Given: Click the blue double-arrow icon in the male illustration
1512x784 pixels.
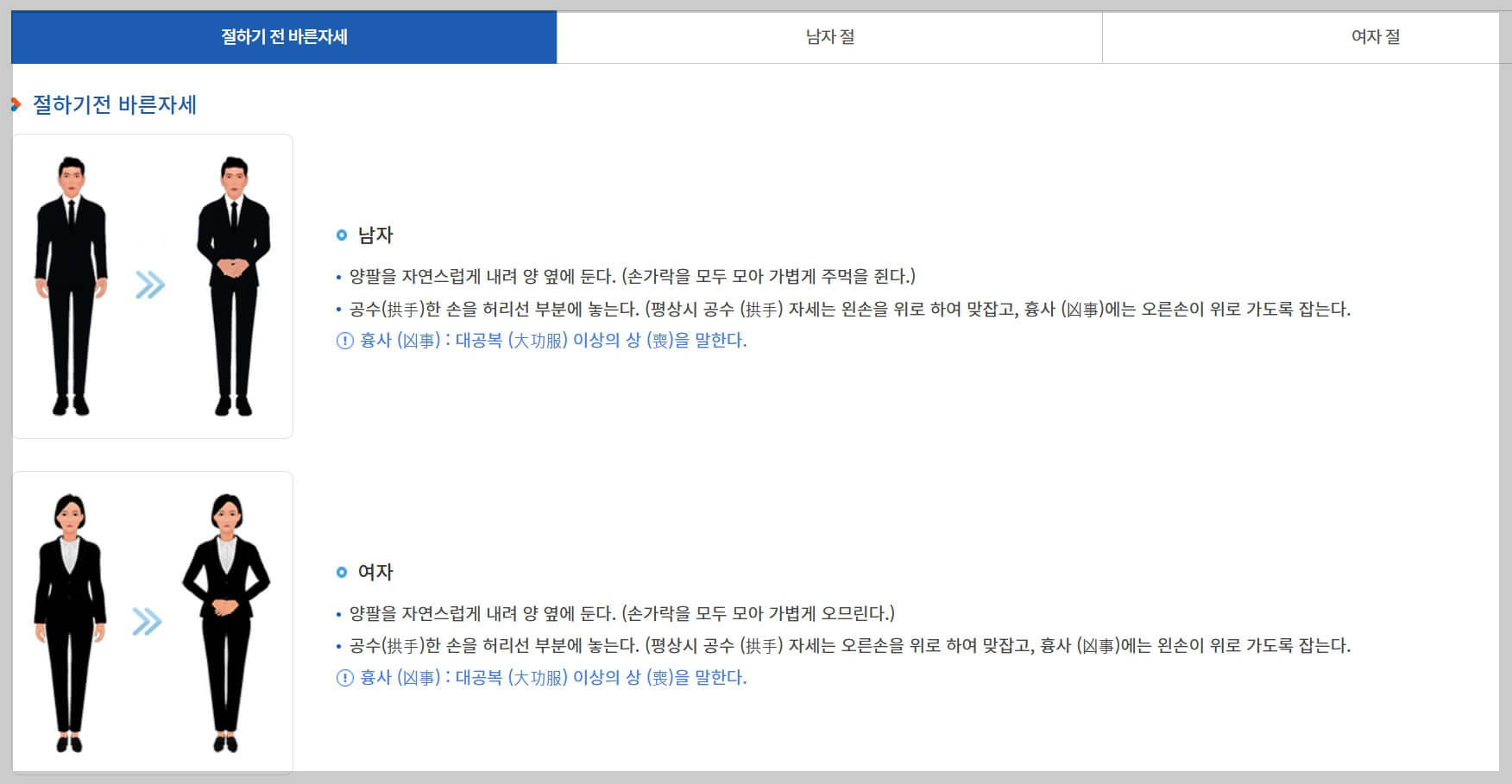Looking at the screenshot, I should [x=151, y=282].
